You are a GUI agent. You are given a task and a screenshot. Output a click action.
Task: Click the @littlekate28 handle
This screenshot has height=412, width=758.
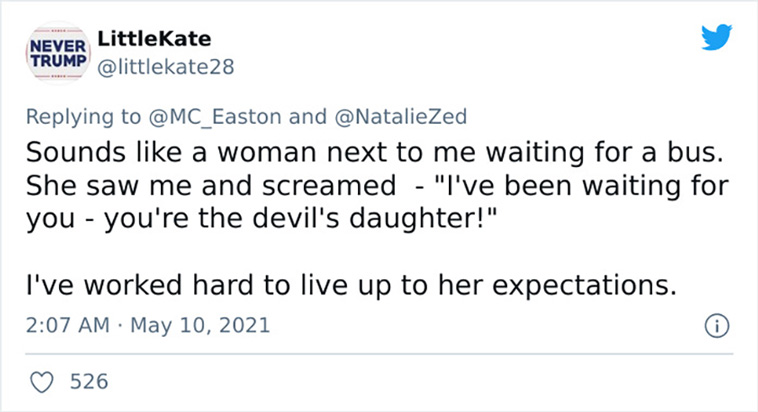point(166,67)
